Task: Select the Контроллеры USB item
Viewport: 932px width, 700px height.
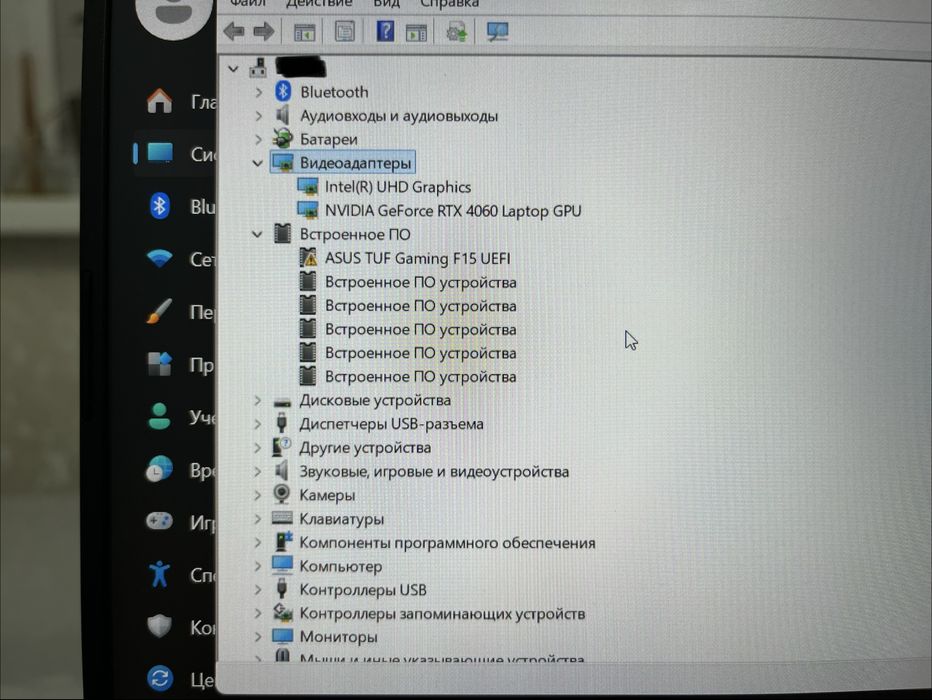Action: click(x=363, y=590)
